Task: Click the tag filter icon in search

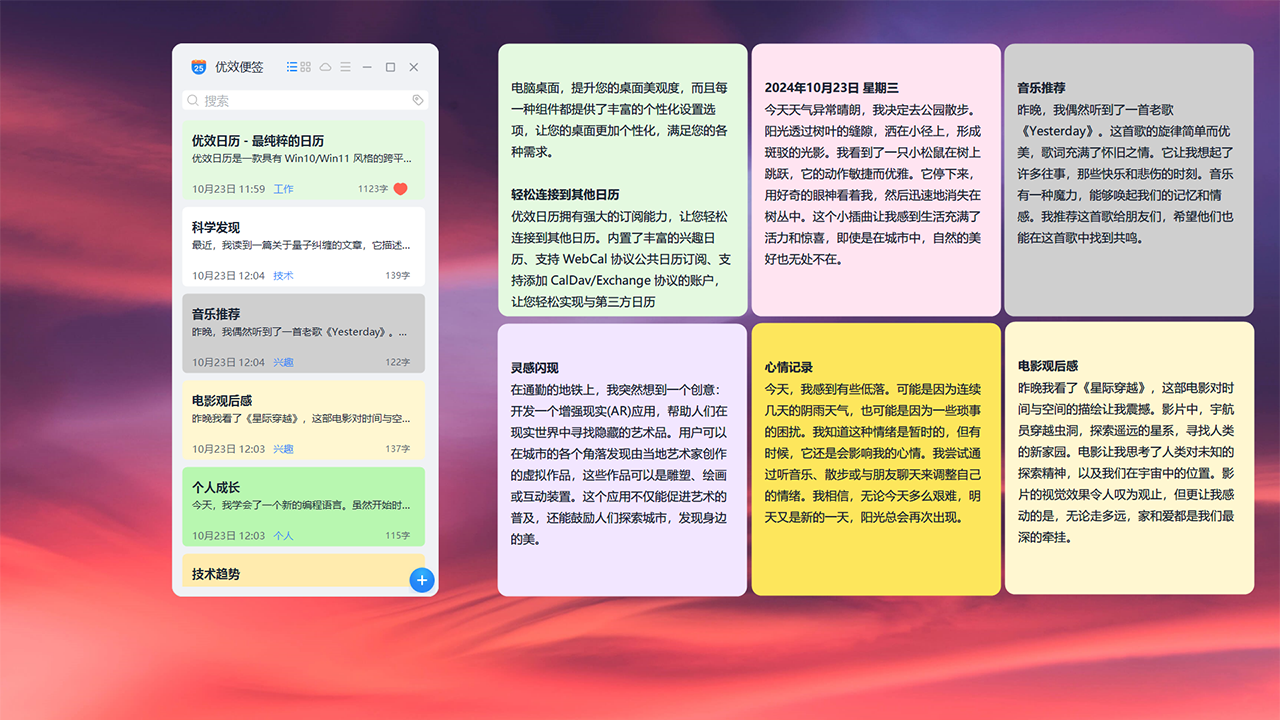Action: click(x=418, y=101)
